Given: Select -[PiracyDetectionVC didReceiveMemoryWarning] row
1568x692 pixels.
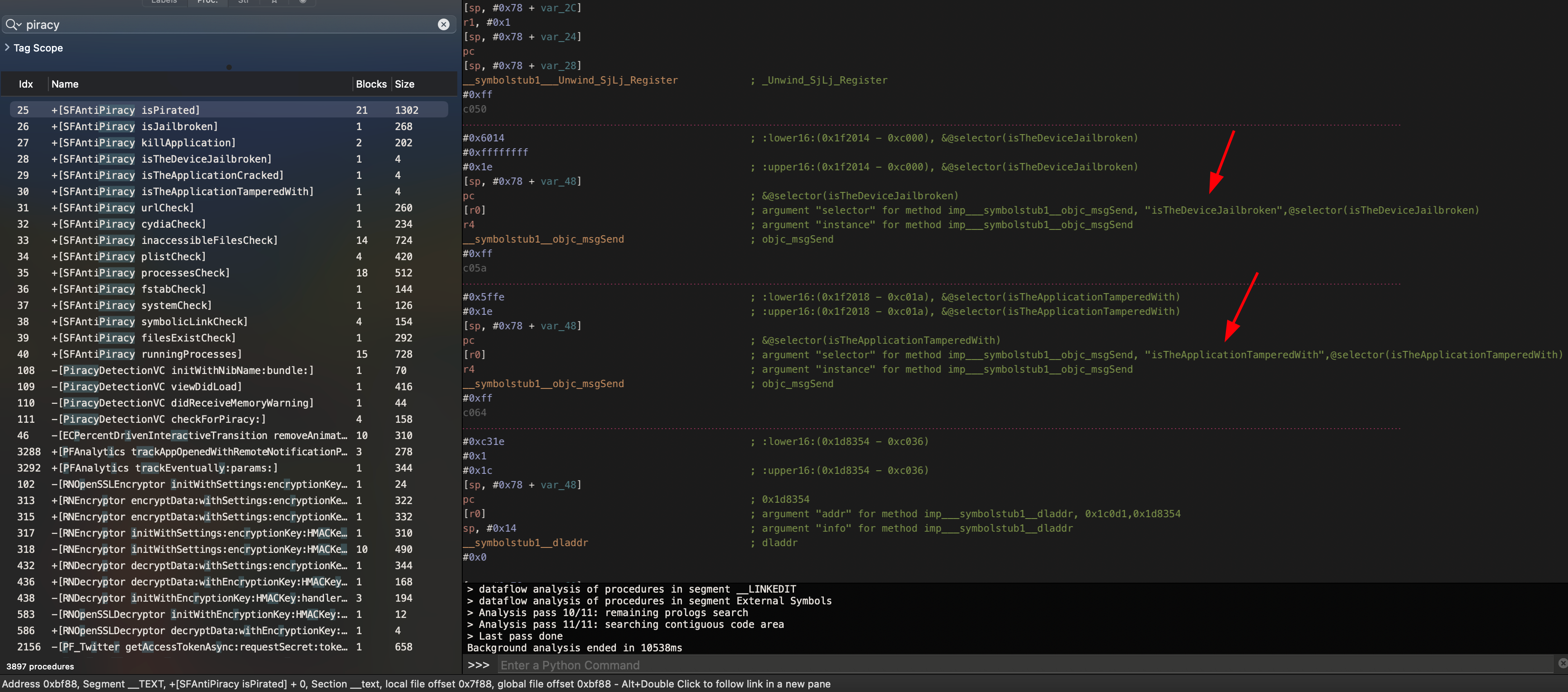Looking at the screenshot, I should pyautogui.click(x=229, y=403).
